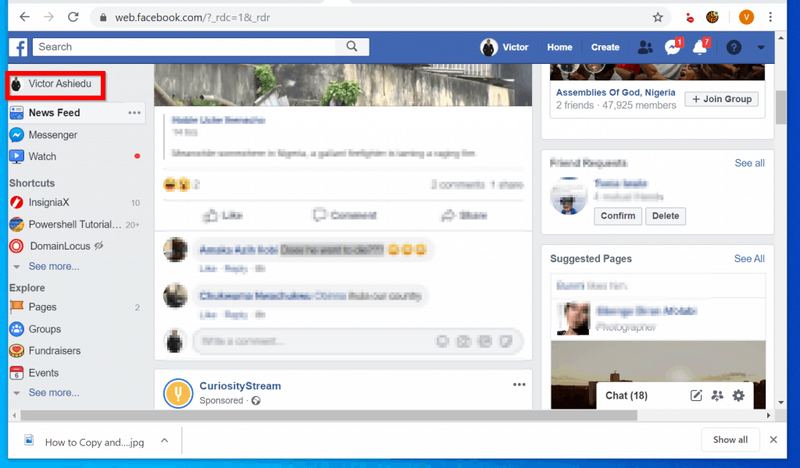Click the friend request profile picture
Screen dimensions: 800x468
[568, 196]
